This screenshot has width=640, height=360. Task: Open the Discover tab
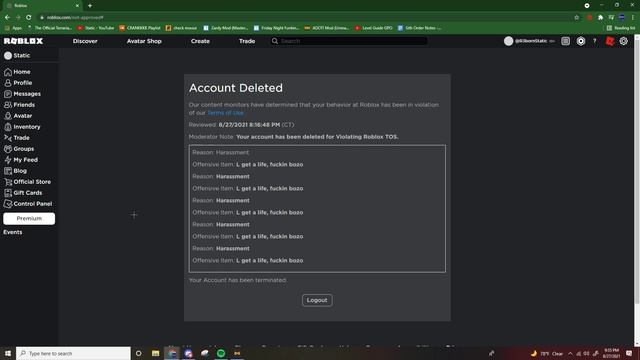[x=85, y=41]
